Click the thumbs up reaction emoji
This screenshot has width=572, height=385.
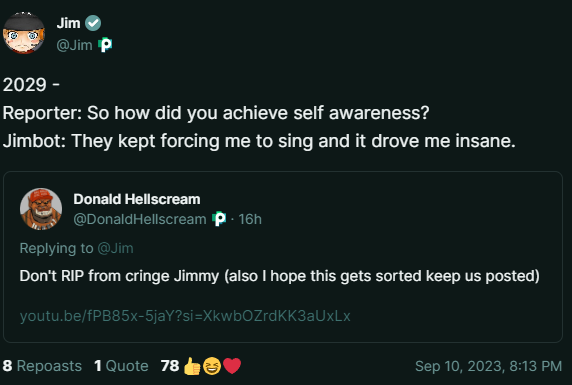point(192,366)
